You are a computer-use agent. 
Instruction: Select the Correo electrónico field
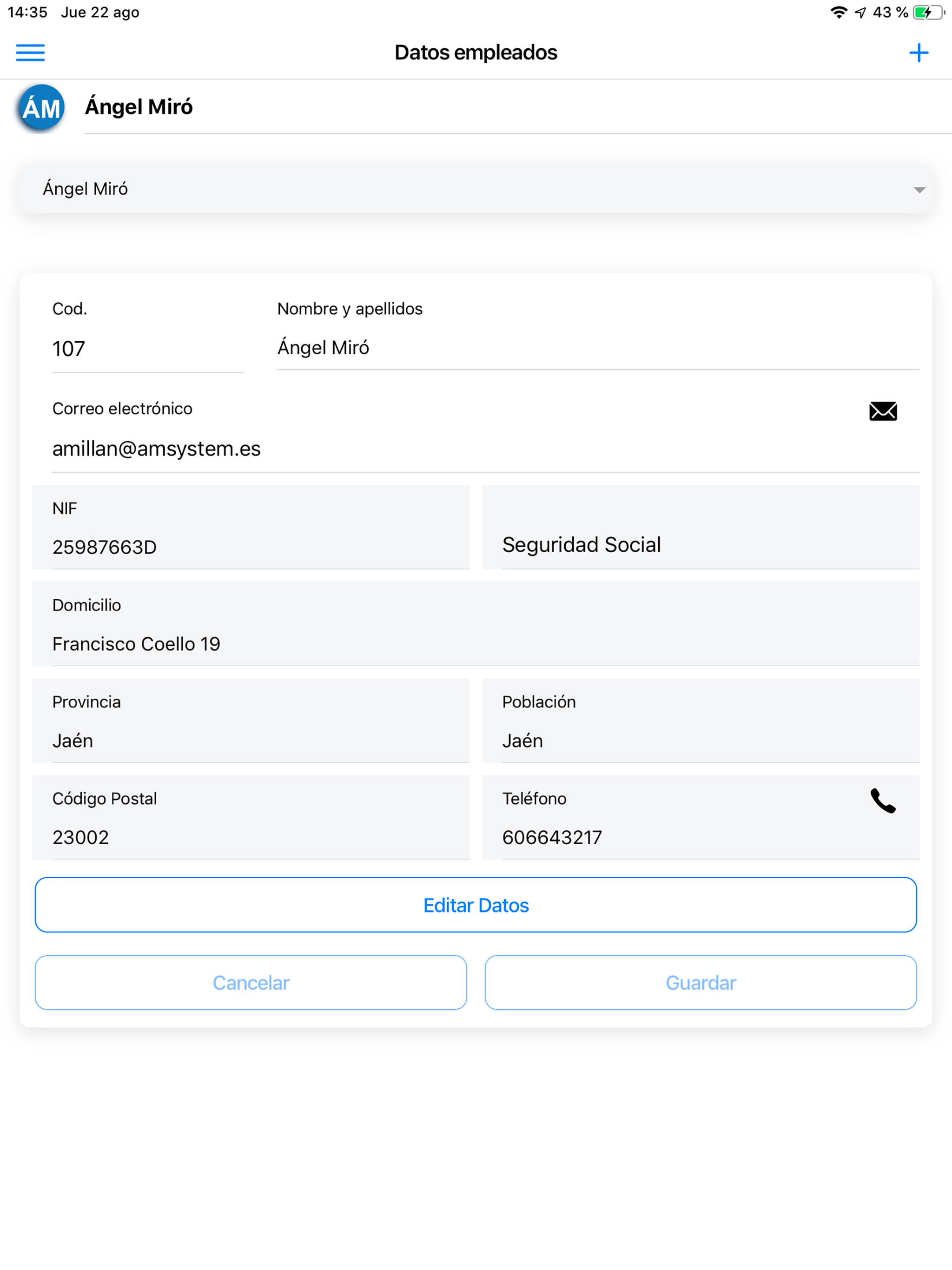(486, 449)
